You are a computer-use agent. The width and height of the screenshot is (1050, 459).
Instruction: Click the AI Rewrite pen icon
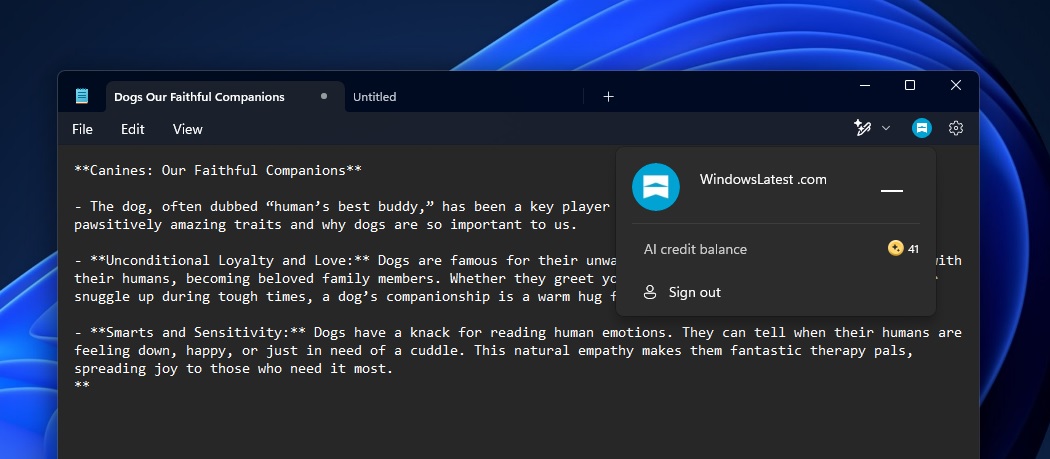pos(862,128)
